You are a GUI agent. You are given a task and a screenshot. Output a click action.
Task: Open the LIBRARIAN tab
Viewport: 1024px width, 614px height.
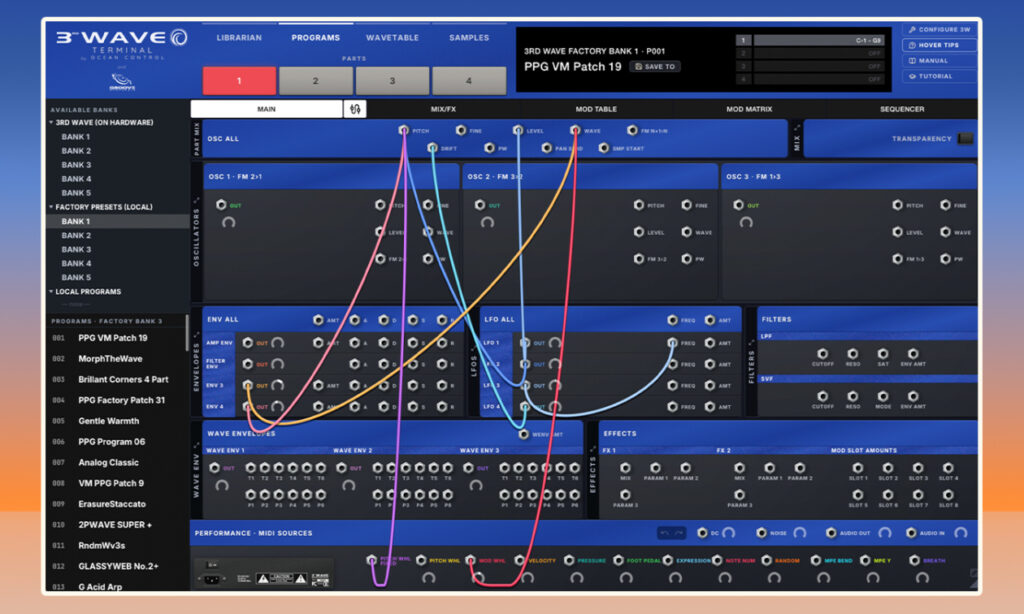click(x=239, y=37)
